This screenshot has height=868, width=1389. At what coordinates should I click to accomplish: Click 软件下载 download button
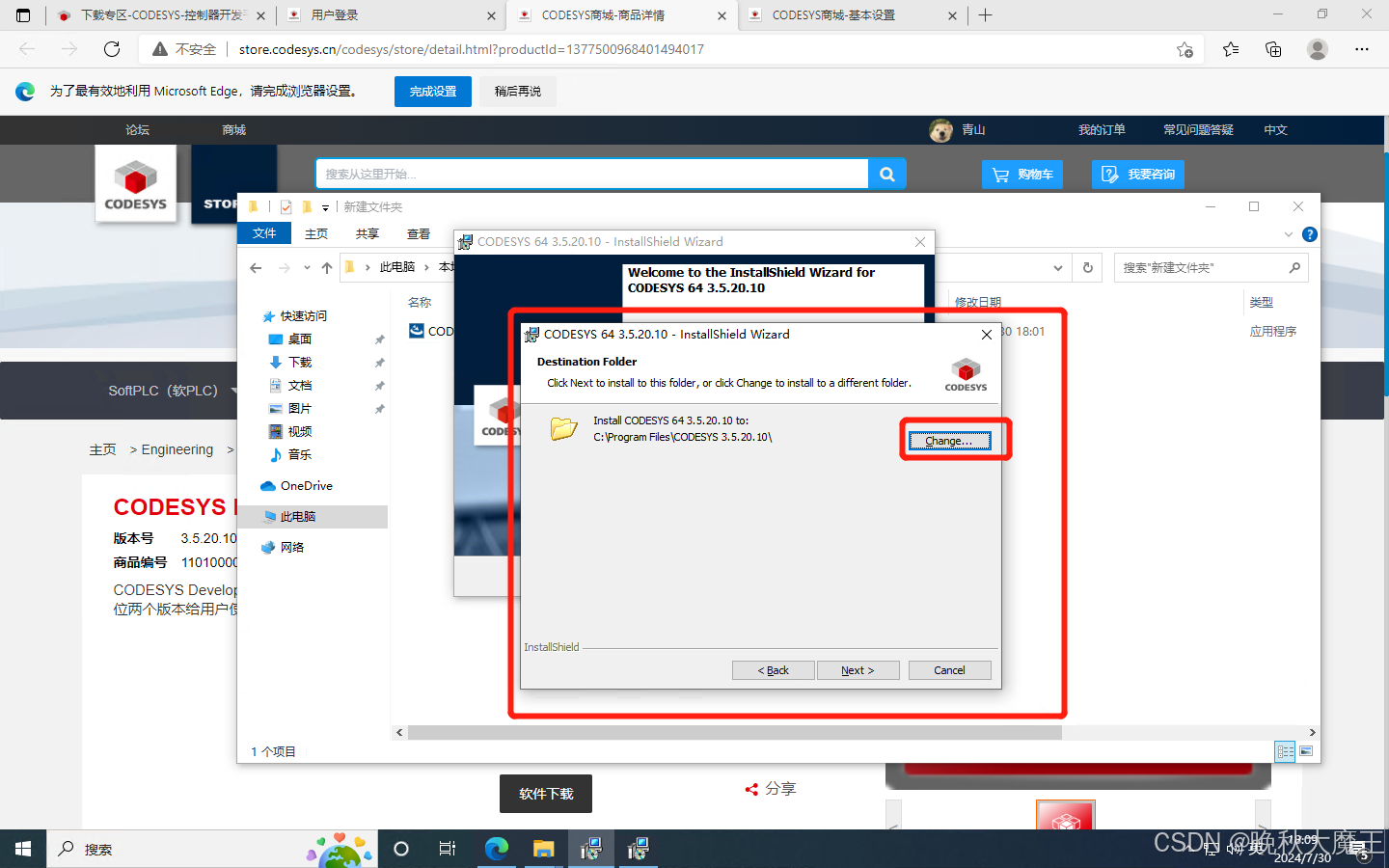pos(546,794)
